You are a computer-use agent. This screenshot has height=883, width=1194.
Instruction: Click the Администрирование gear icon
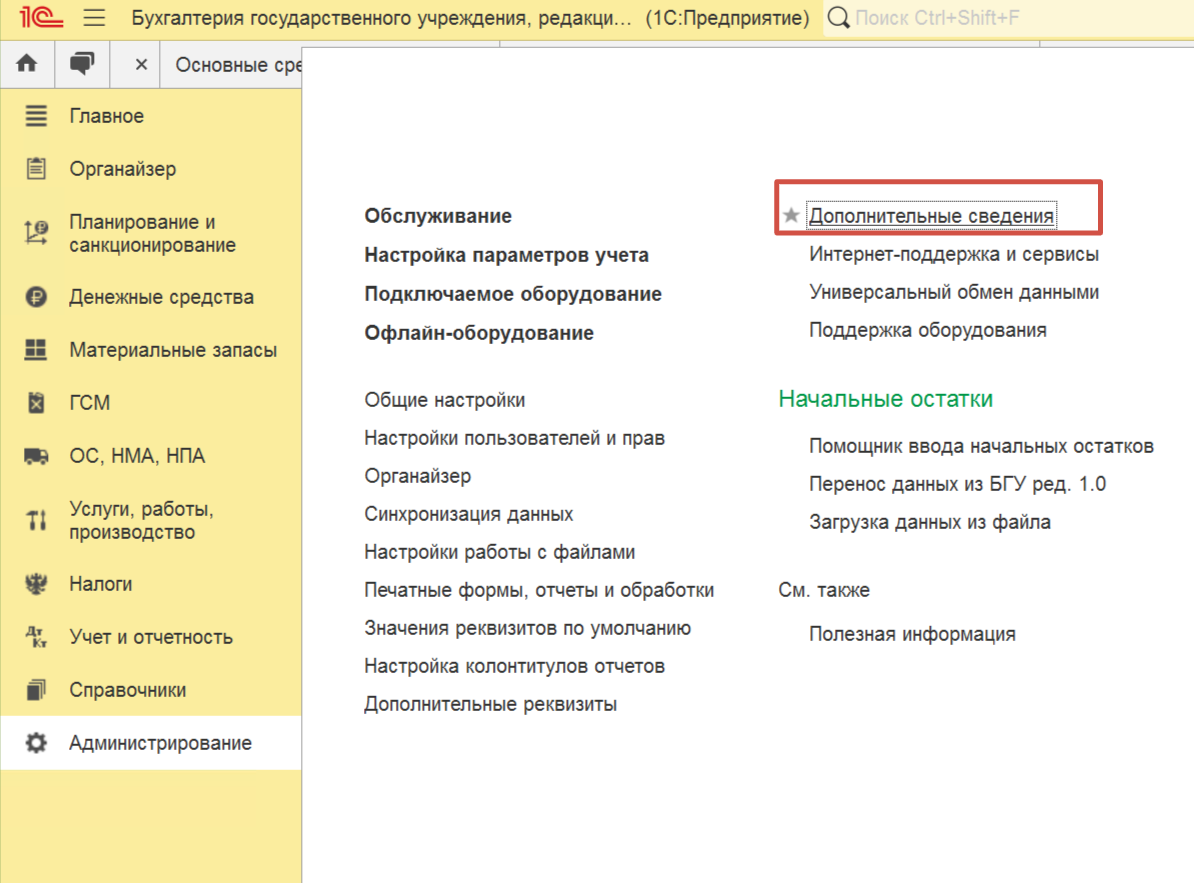36,742
